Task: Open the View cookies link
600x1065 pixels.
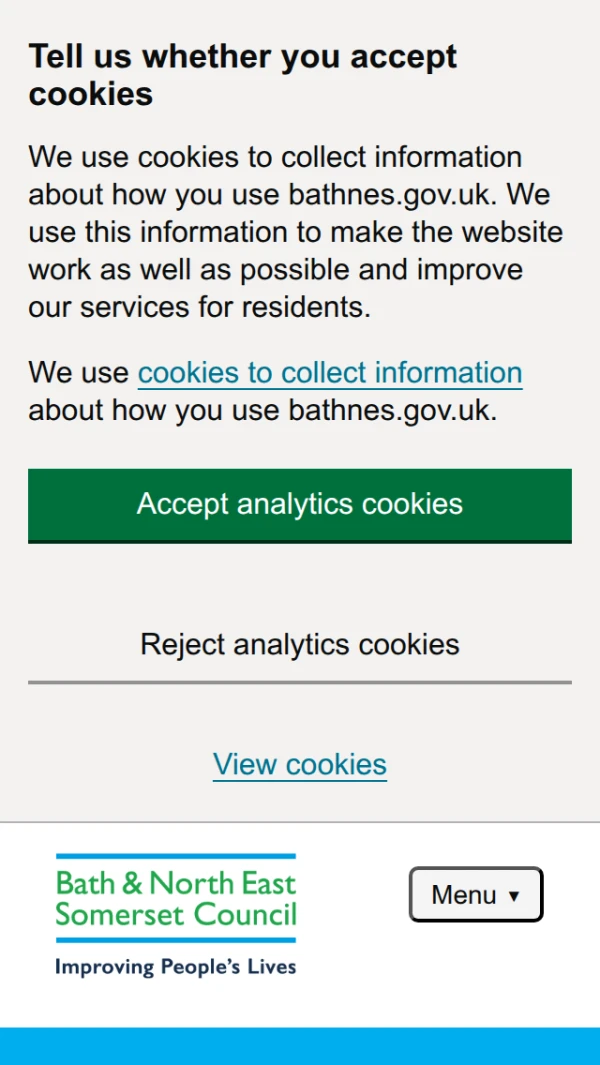Action: [300, 765]
